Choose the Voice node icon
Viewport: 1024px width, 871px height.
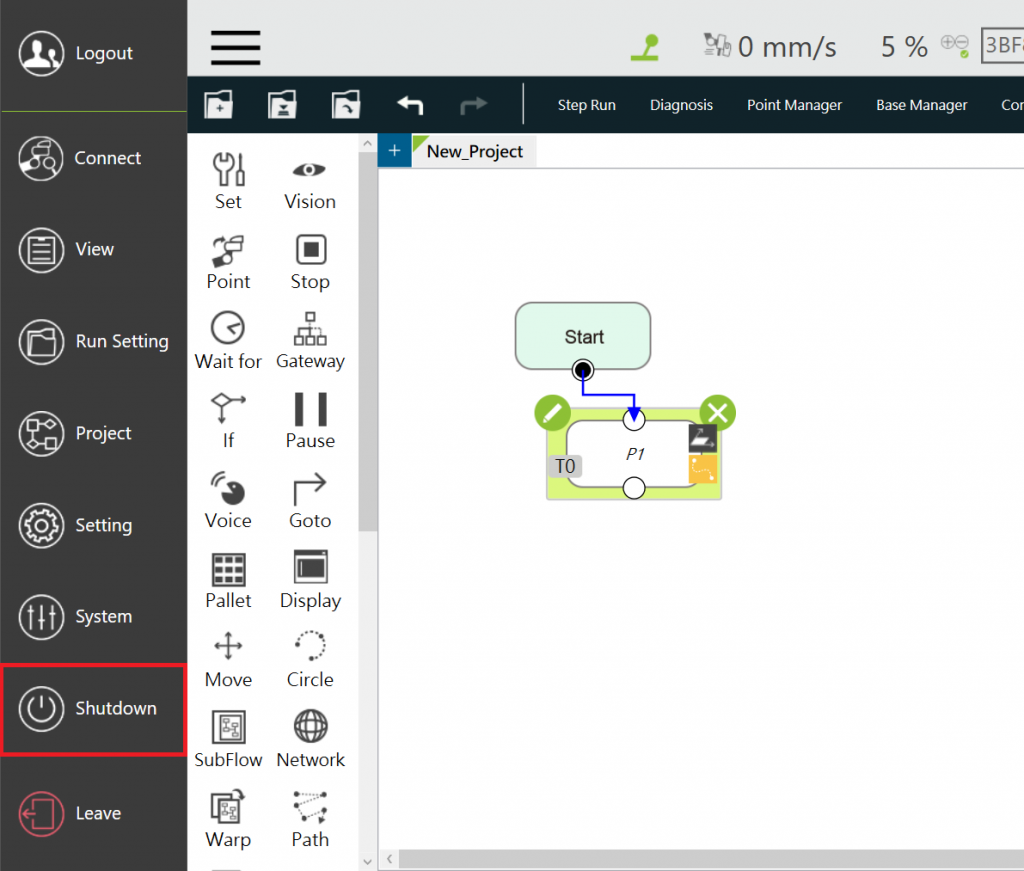[x=229, y=489]
